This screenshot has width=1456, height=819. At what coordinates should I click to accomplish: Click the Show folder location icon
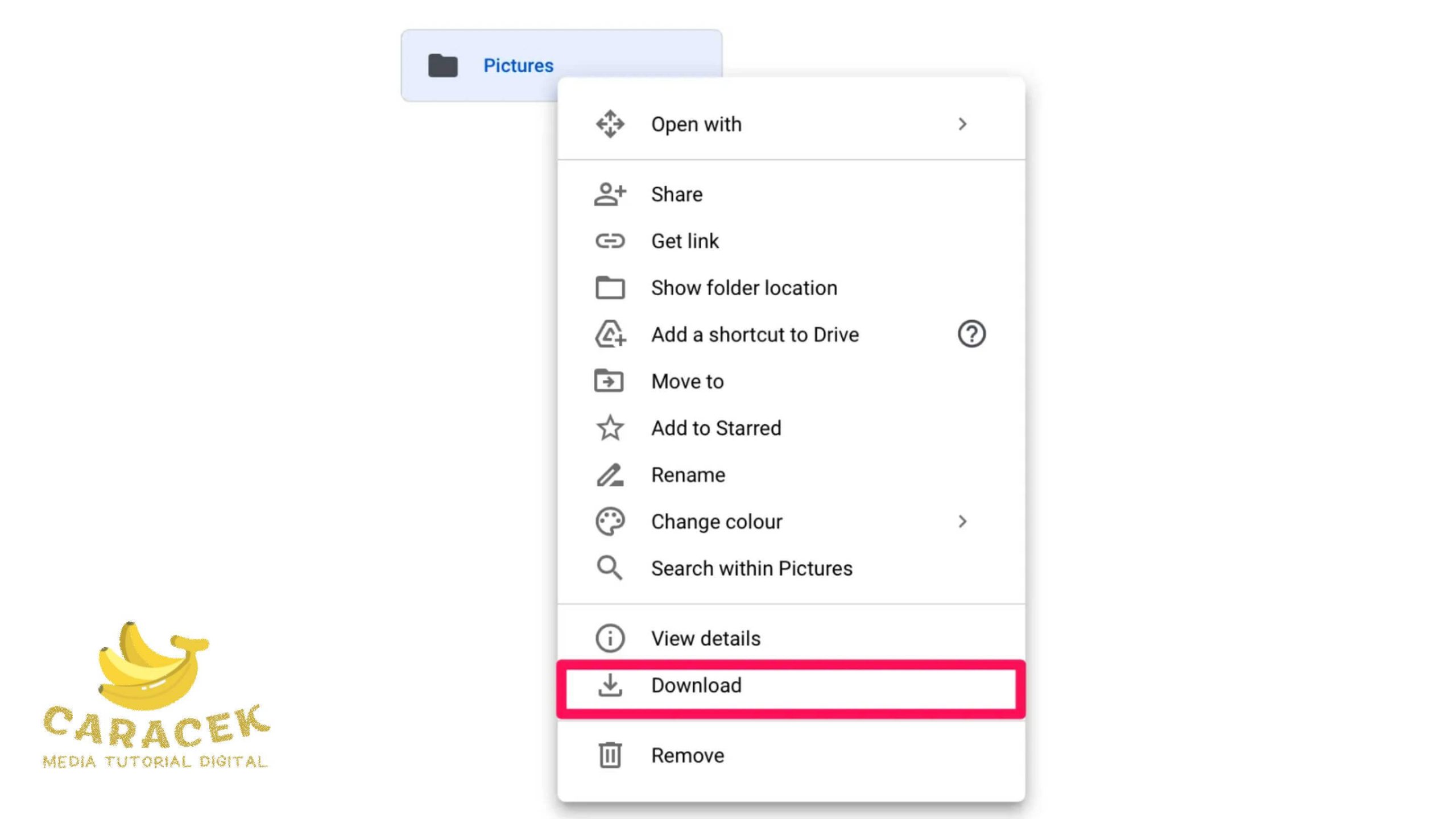point(610,288)
